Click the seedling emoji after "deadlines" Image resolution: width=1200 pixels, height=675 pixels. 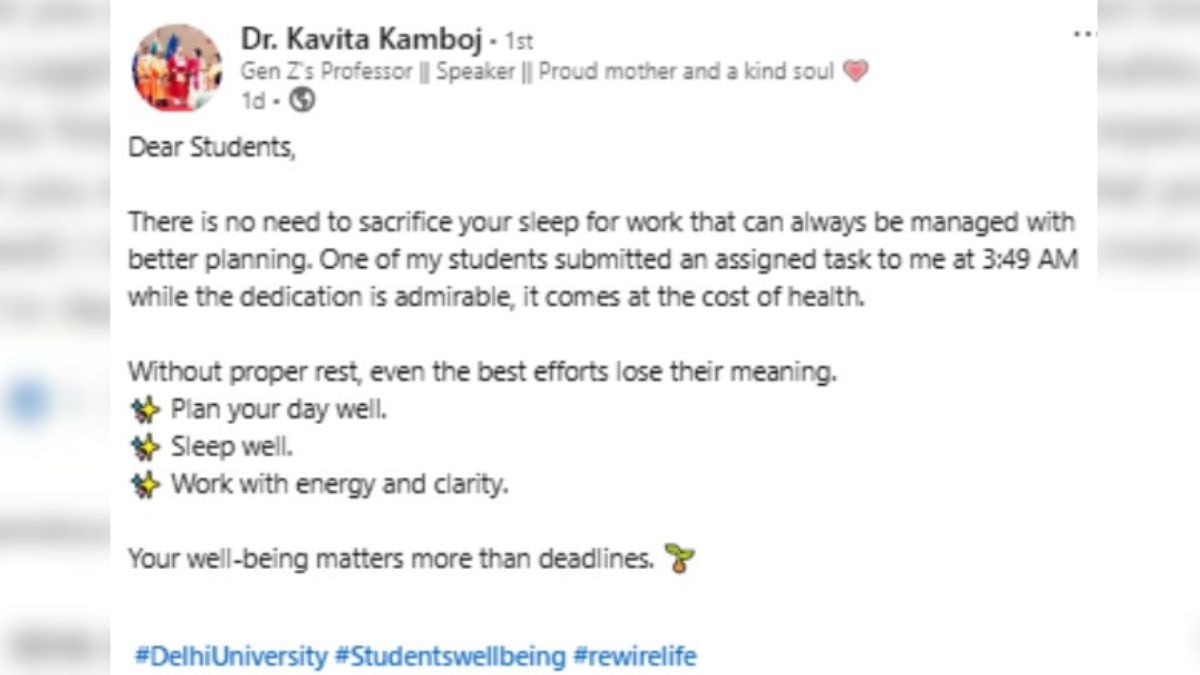click(680, 560)
